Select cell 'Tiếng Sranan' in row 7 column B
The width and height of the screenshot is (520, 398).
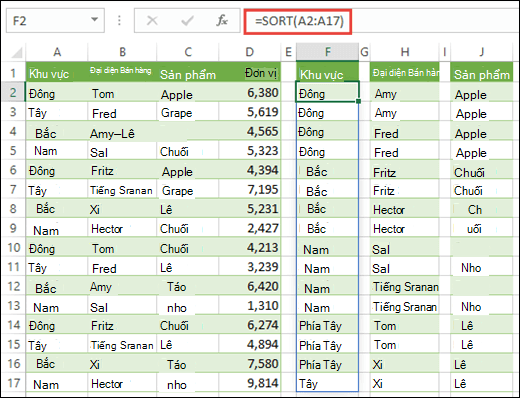(122, 189)
